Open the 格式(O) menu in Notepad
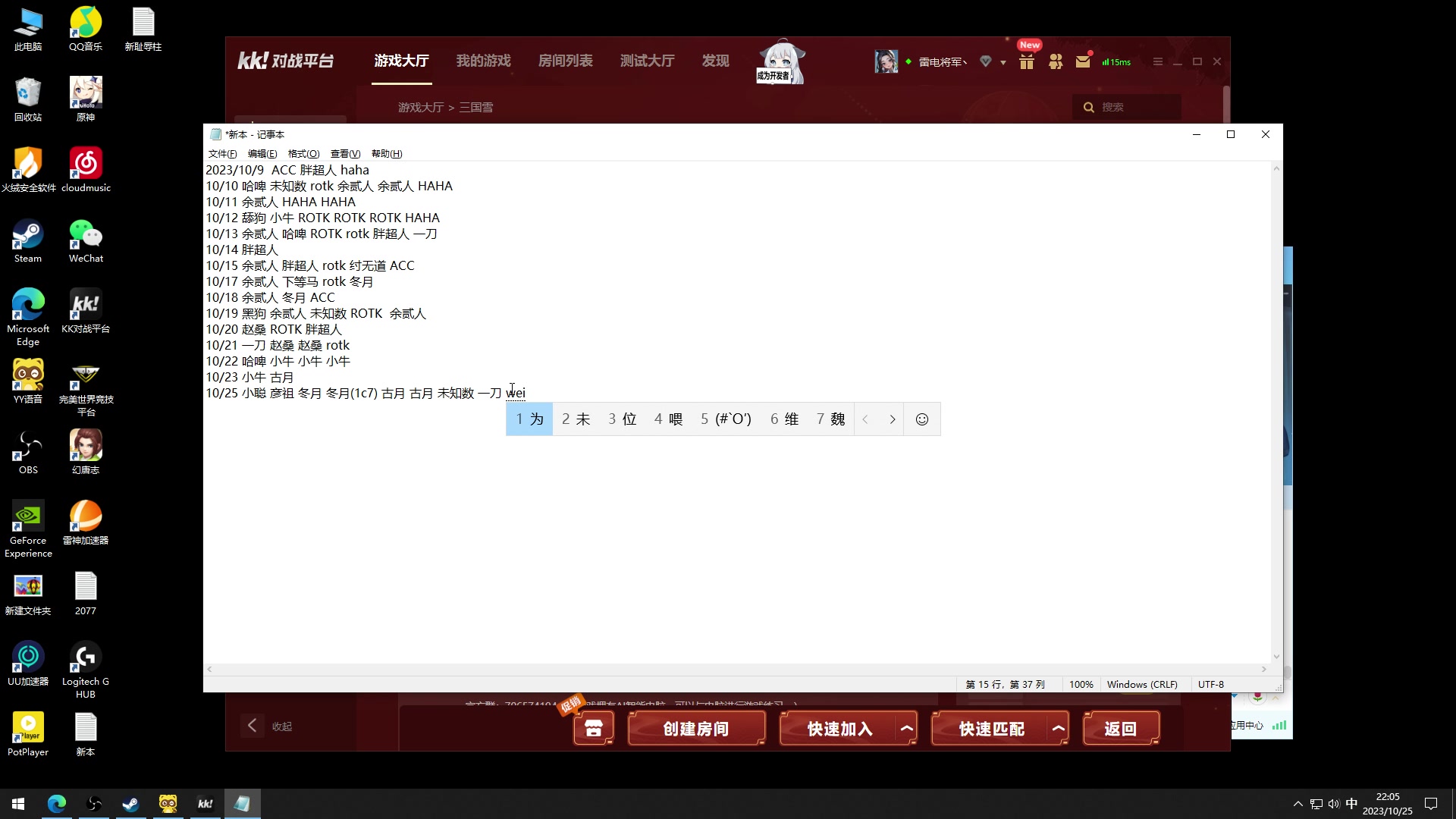 pyautogui.click(x=303, y=153)
